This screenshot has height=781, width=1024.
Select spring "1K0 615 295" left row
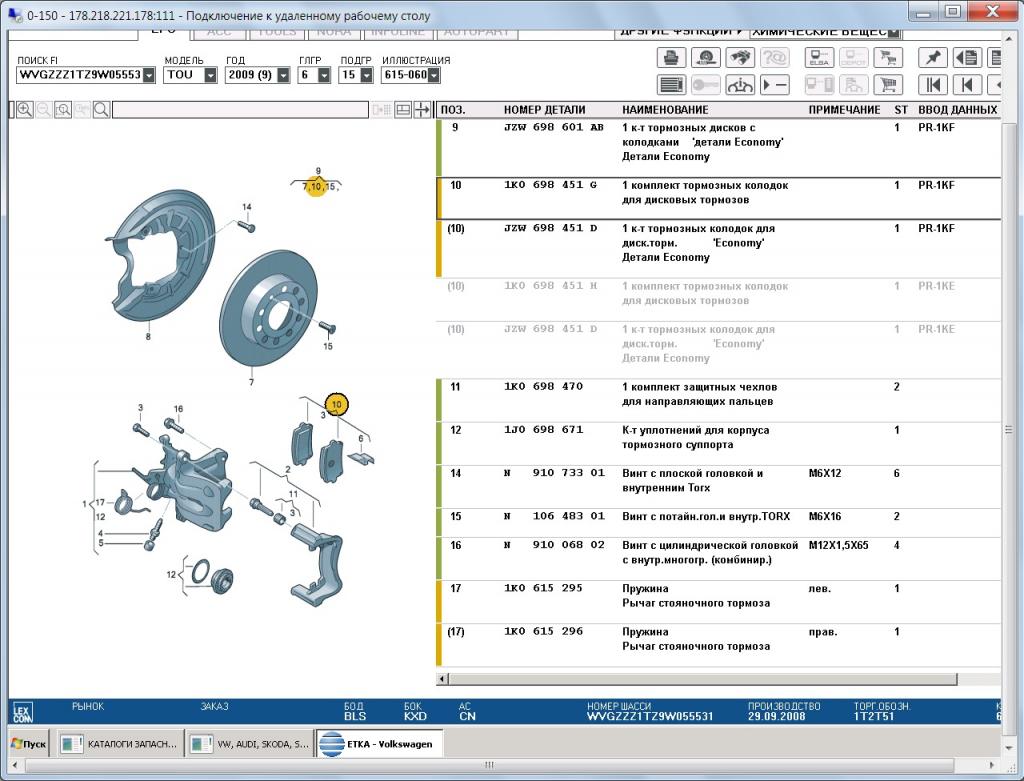[718, 601]
